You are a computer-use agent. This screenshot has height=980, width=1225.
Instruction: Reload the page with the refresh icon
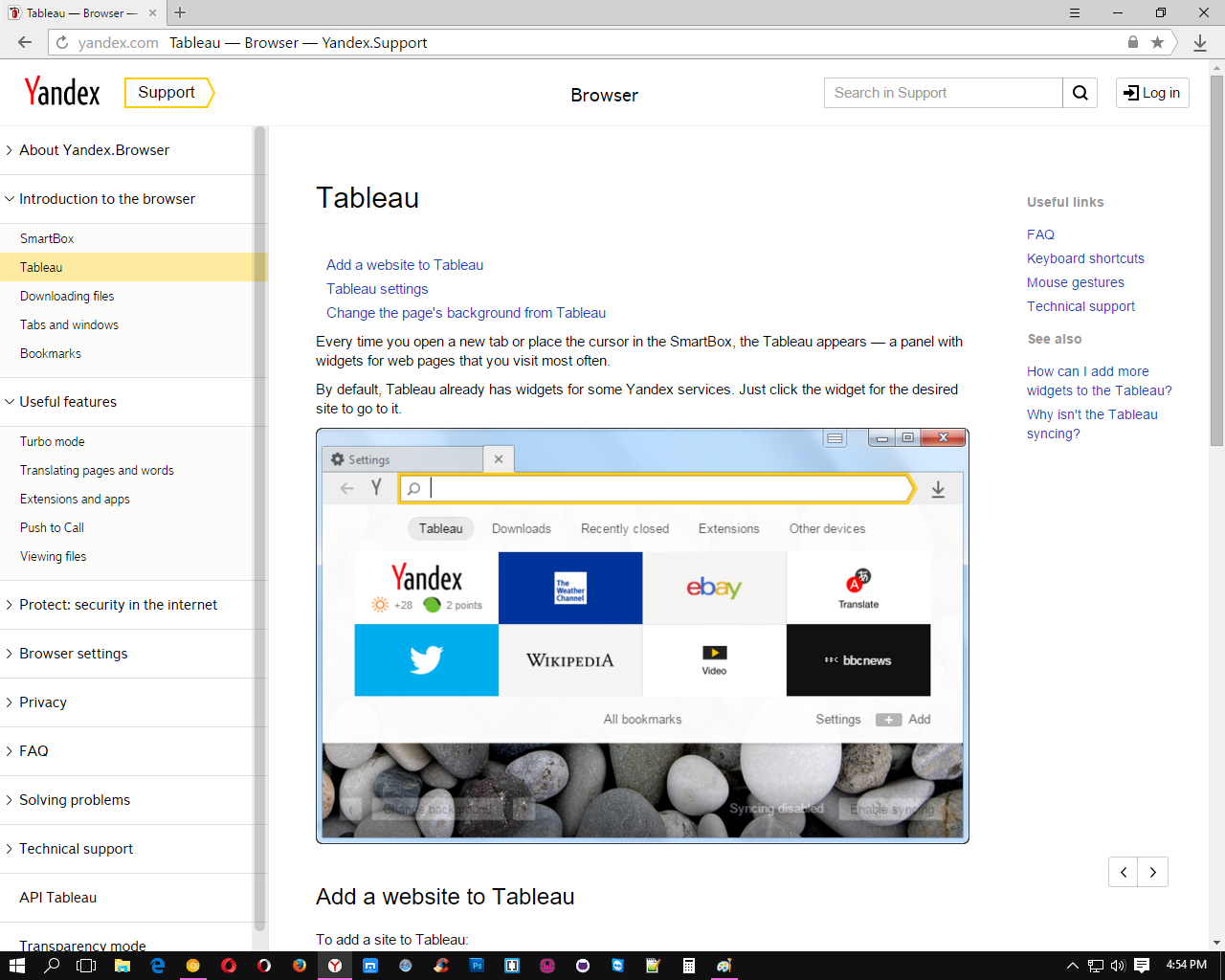click(x=62, y=42)
